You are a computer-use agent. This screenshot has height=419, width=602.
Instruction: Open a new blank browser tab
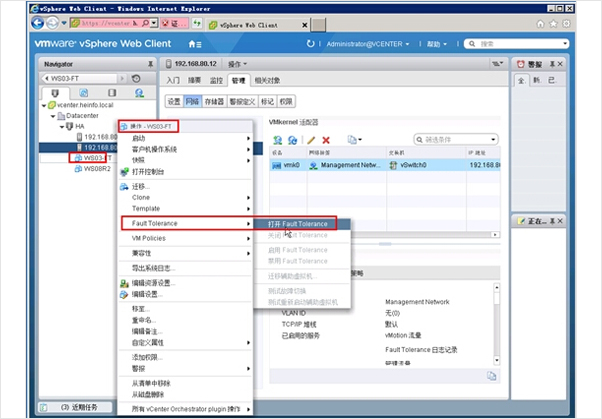[x=318, y=25]
